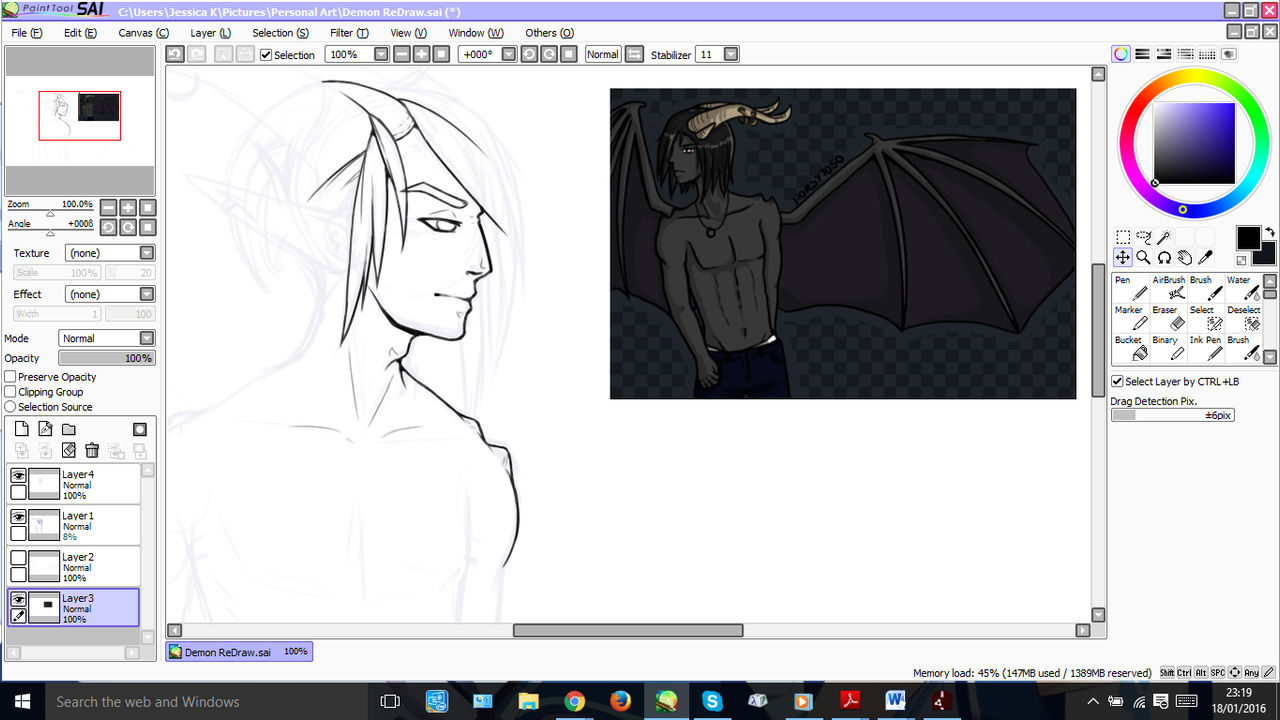Click the navigator preview thumbnail
This screenshot has width=1280, height=720.
80,120
